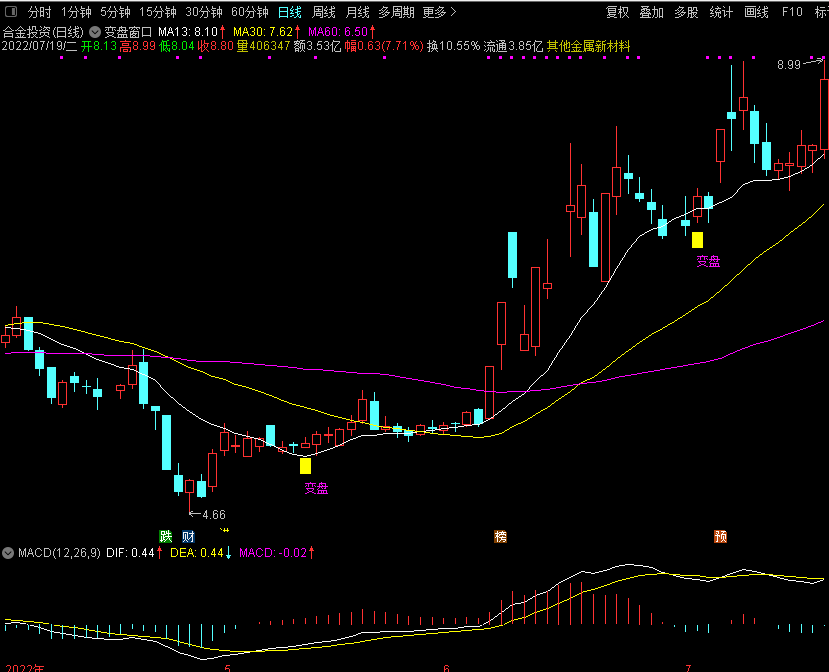Click the yellow 变盘 marker in May
The width and height of the screenshot is (829, 672).
tap(306, 466)
